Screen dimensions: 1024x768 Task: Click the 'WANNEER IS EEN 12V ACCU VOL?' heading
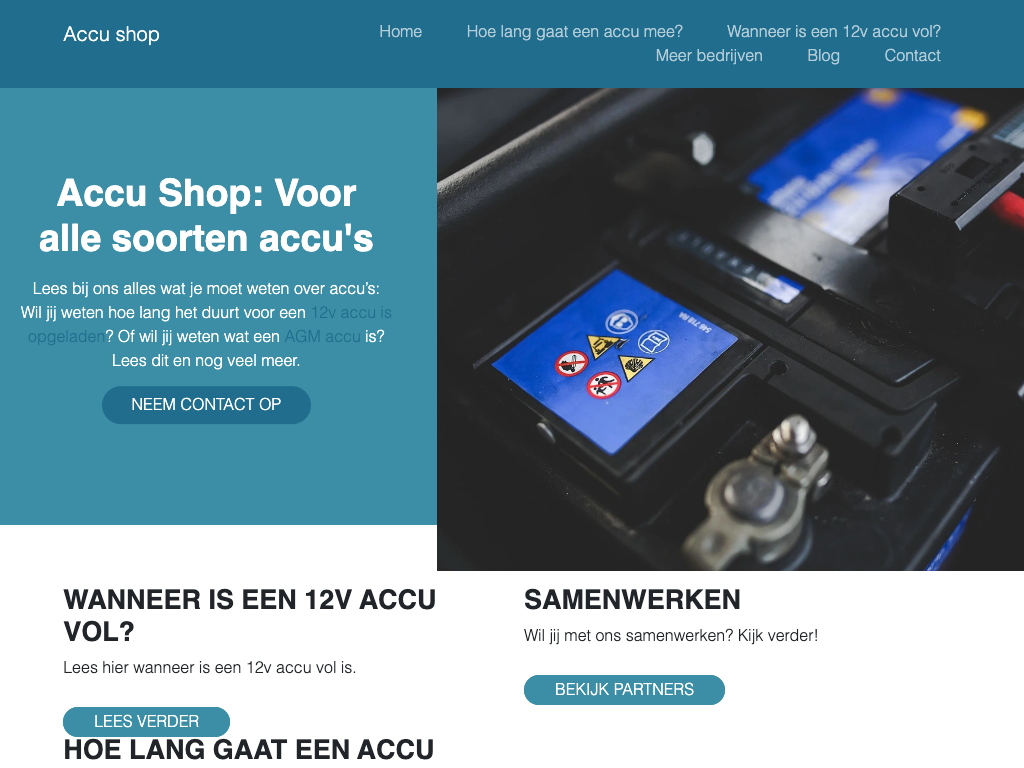(x=249, y=615)
